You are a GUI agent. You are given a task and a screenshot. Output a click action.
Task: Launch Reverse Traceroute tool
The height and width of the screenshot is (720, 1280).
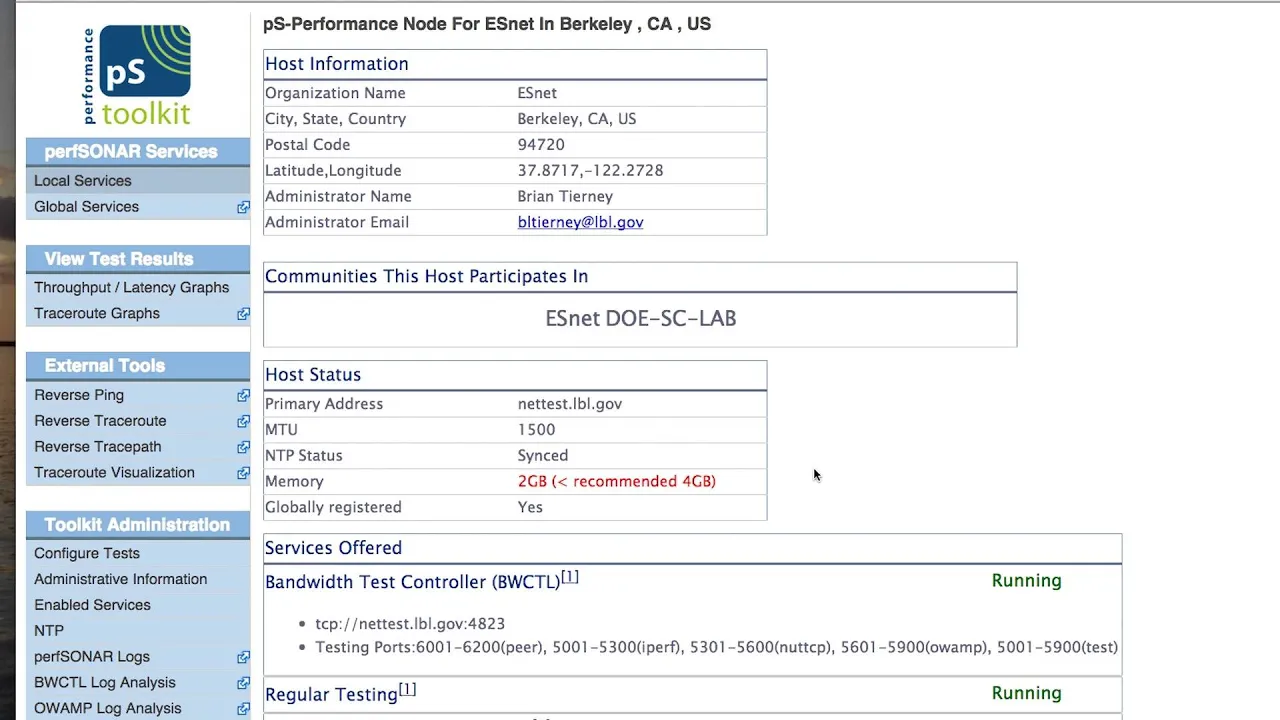click(100, 421)
